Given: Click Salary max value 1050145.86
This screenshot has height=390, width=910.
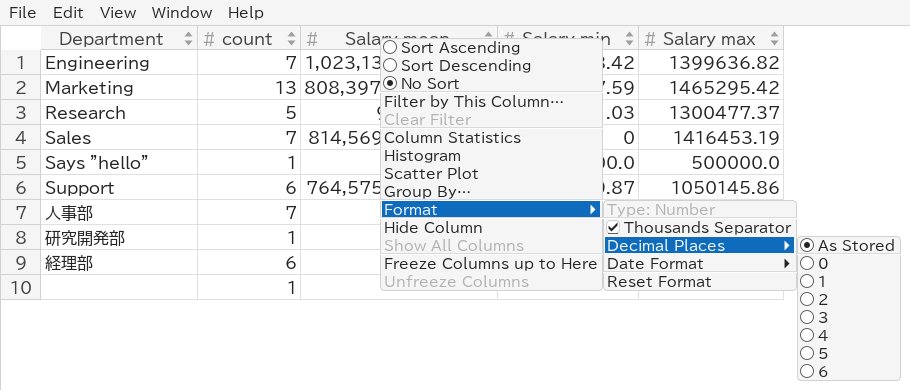Looking at the screenshot, I should point(711,187).
